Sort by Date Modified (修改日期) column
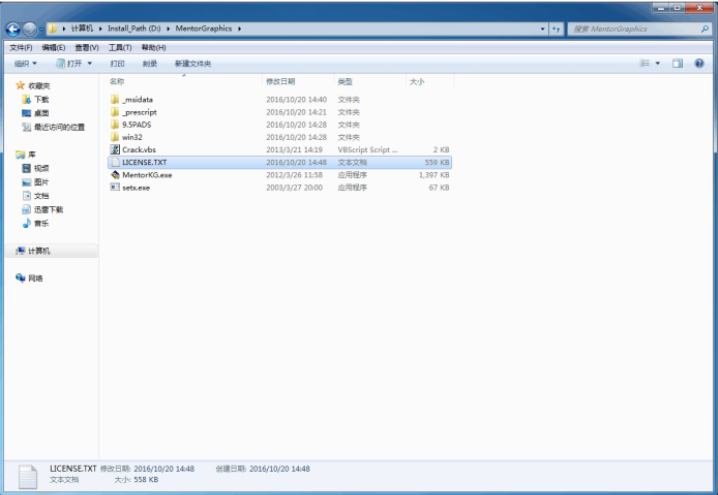718x495 pixels. pos(280,81)
